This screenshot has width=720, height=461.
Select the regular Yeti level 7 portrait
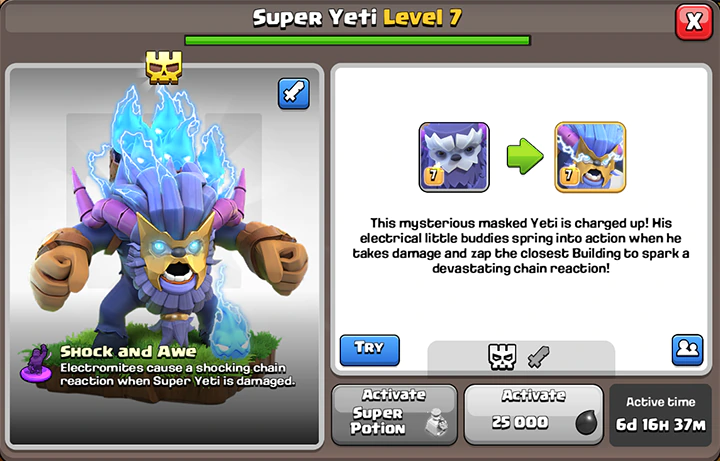454,157
